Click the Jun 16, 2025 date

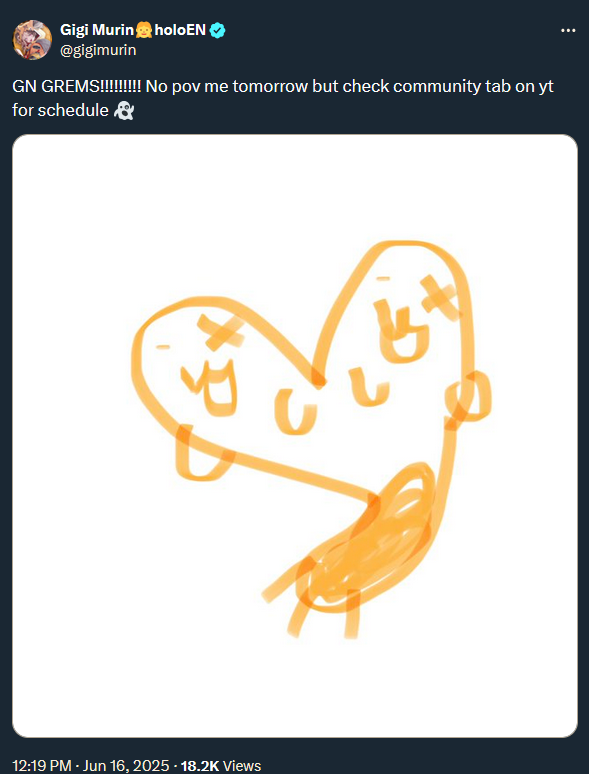click(126, 766)
